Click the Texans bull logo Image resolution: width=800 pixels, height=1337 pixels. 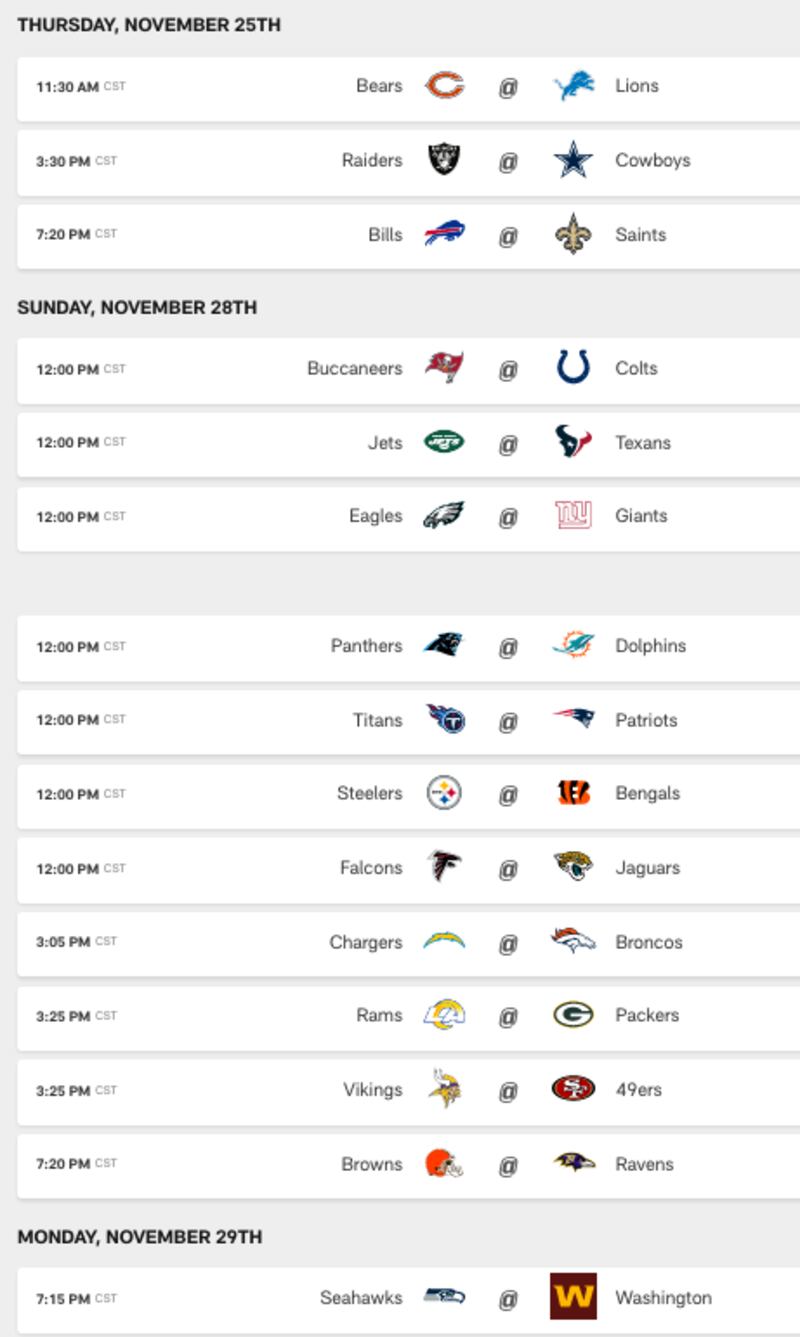(573, 442)
